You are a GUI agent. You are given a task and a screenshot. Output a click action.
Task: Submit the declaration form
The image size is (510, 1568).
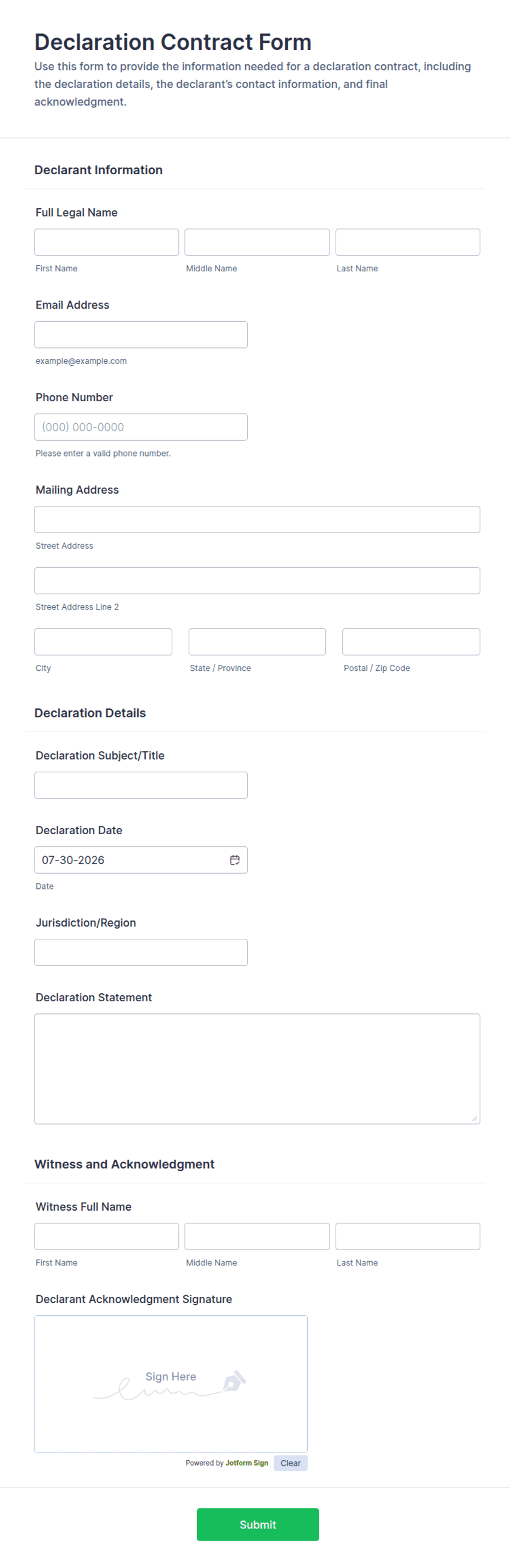(x=258, y=1524)
